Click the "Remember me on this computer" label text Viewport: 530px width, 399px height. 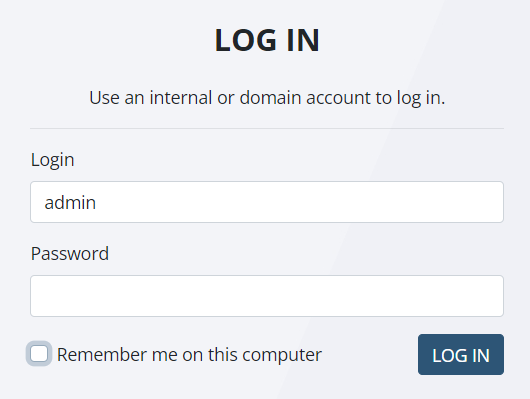189,355
